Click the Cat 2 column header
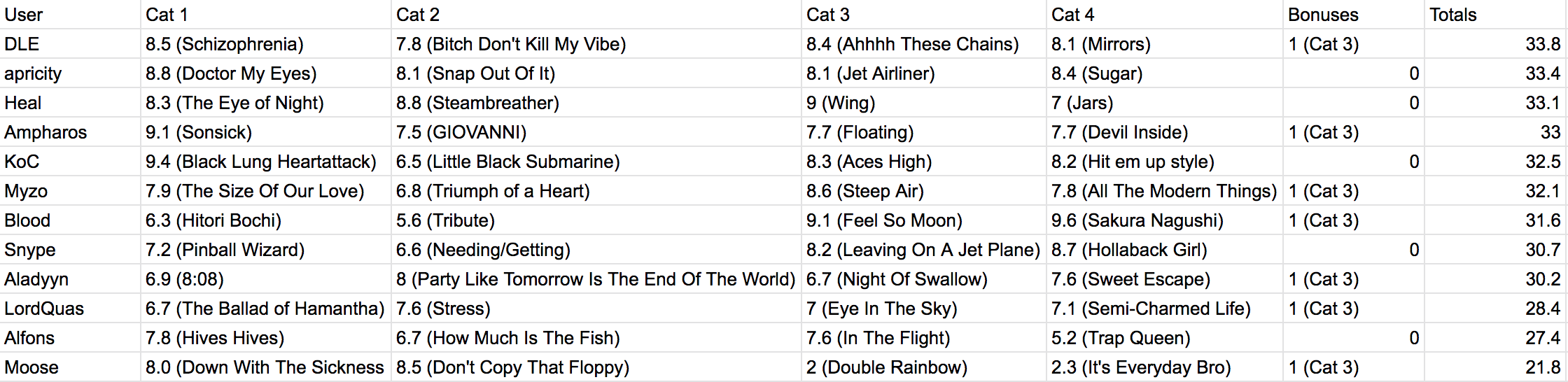 (x=596, y=15)
